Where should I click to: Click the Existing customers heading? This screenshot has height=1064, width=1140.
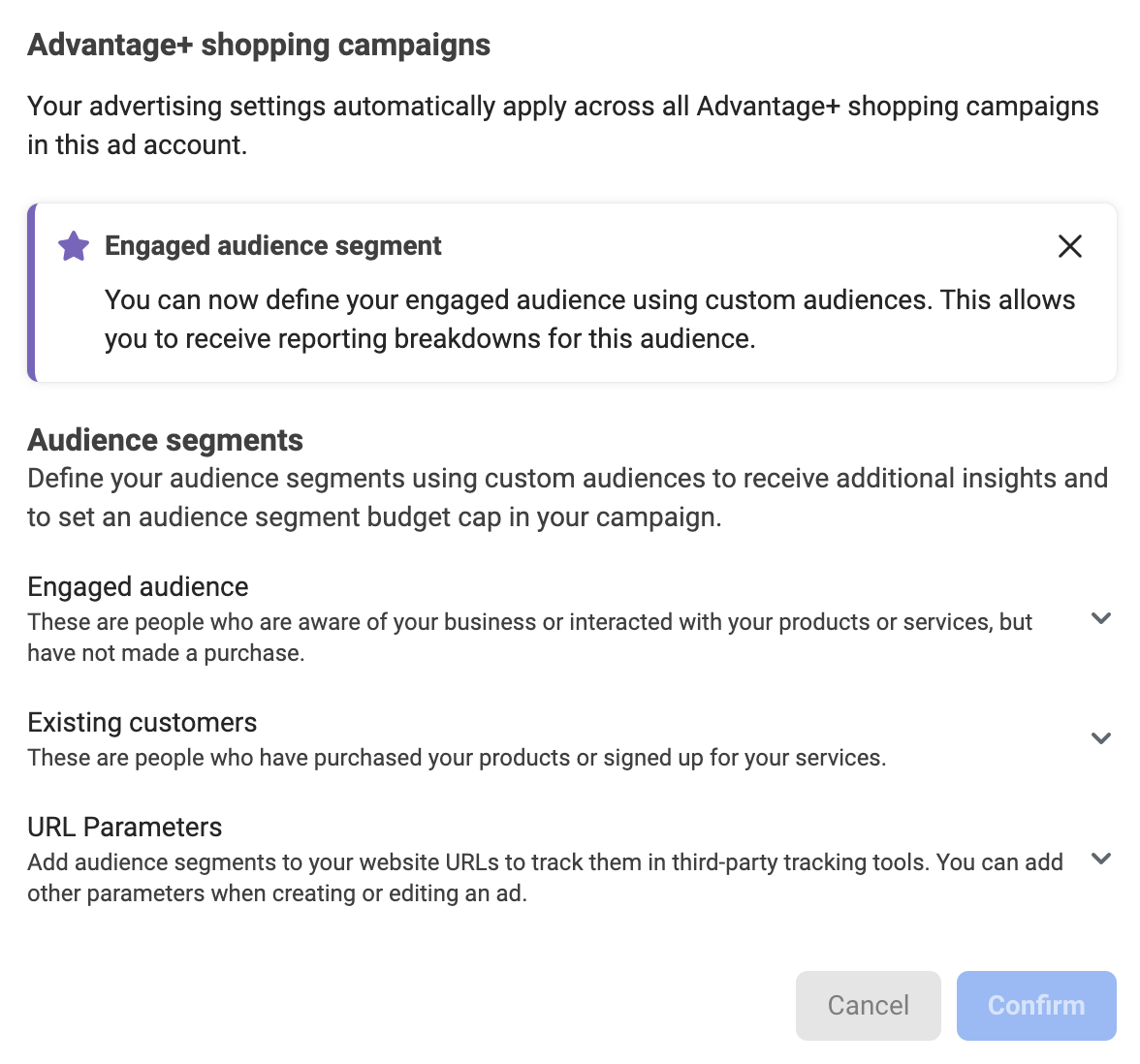point(142,722)
